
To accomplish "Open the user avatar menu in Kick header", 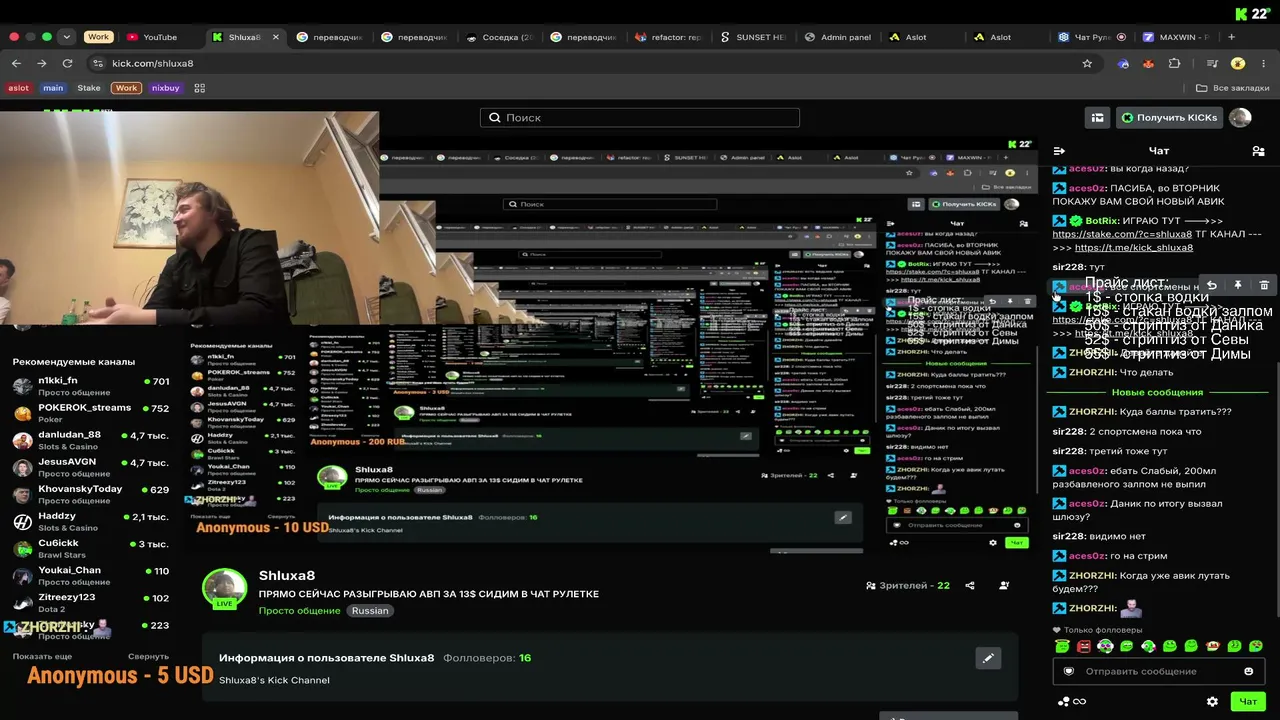I will coord(1240,118).
